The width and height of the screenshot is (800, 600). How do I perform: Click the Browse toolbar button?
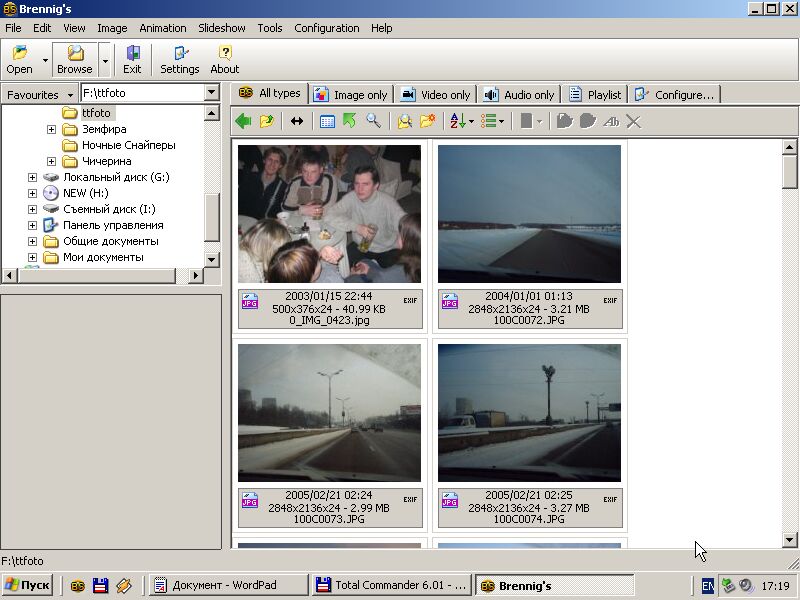pyautogui.click(x=74, y=60)
